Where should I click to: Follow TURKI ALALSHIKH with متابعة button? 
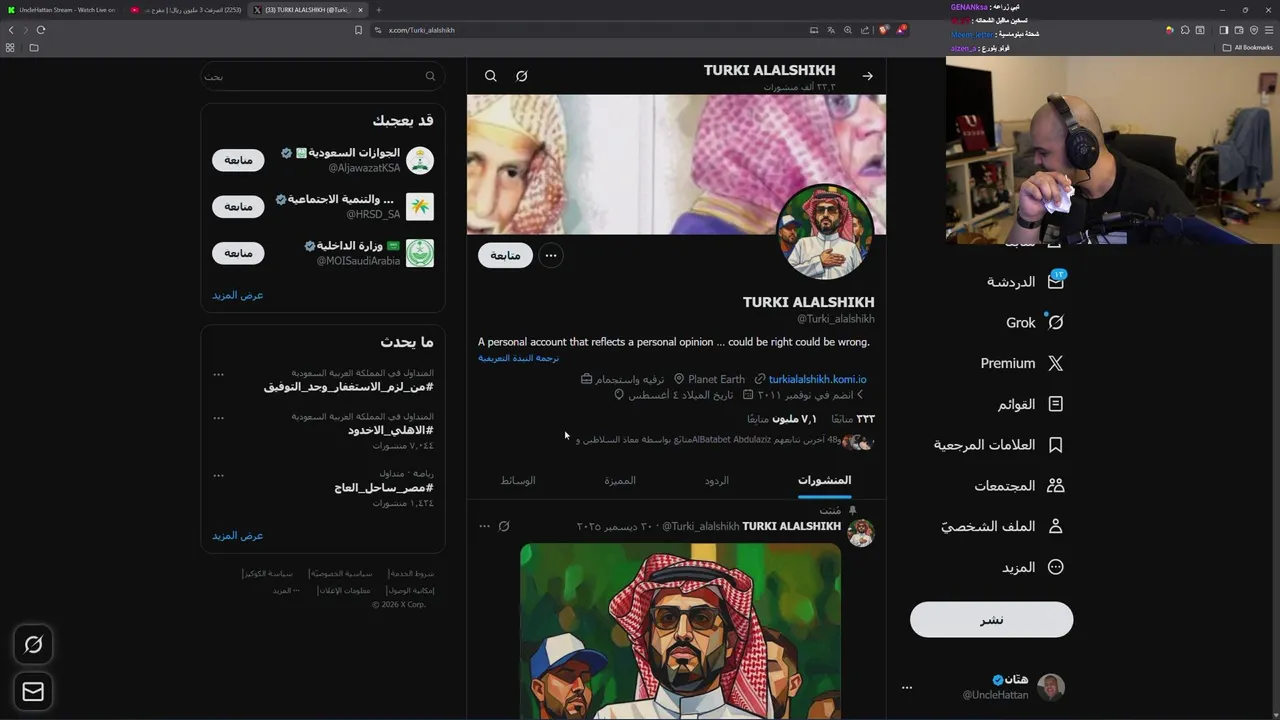(505, 255)
